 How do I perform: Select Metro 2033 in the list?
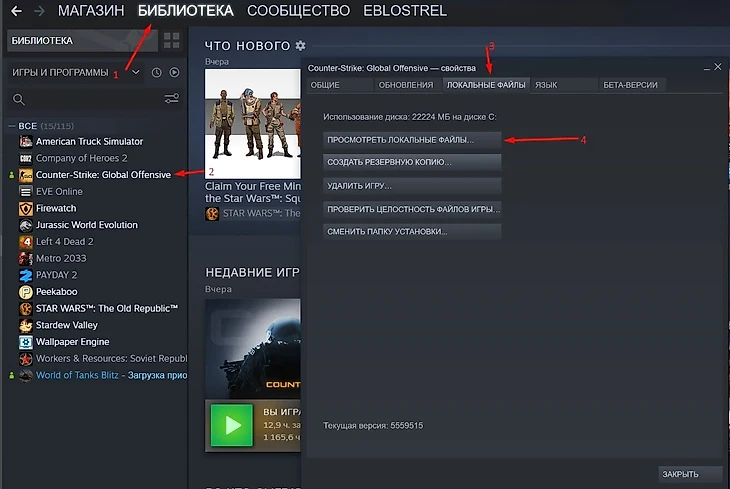point(61,258)
